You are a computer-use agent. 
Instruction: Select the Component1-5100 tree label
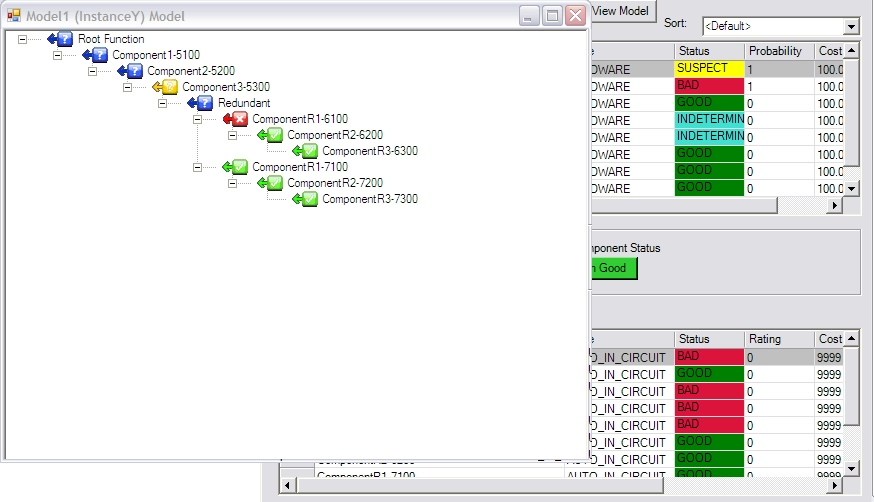(x=156, y=55)
